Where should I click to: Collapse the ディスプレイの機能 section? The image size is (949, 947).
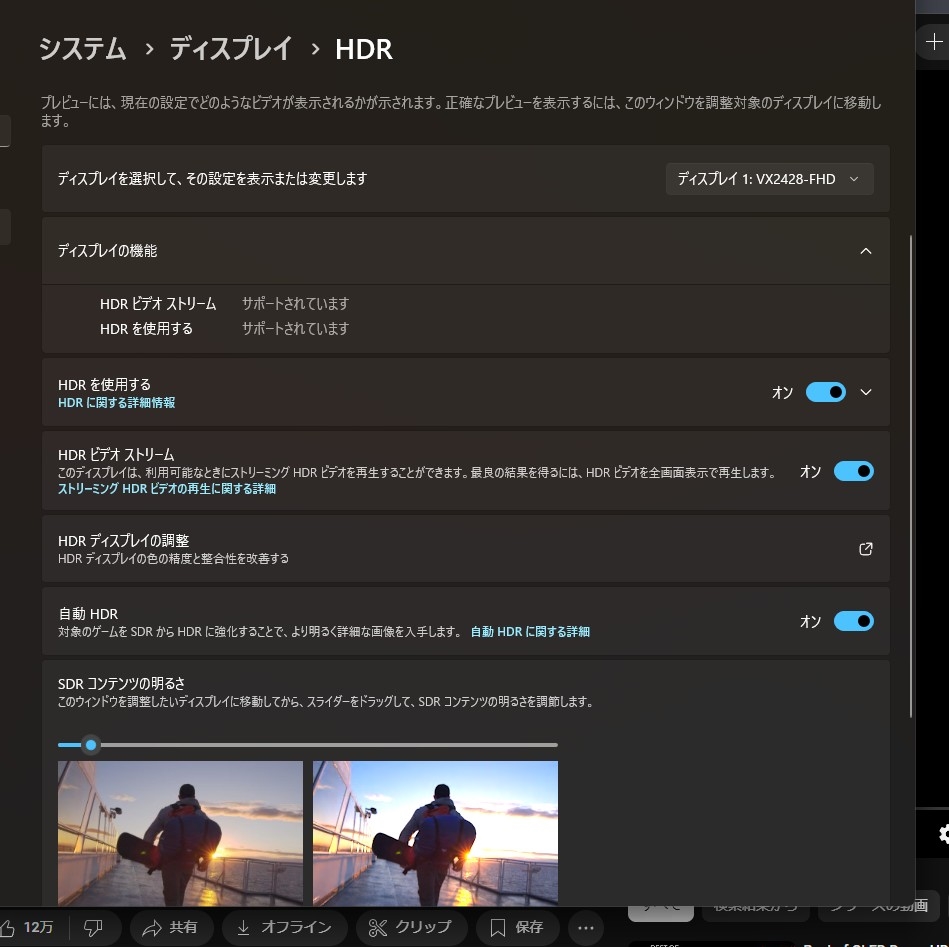point(865,251)
